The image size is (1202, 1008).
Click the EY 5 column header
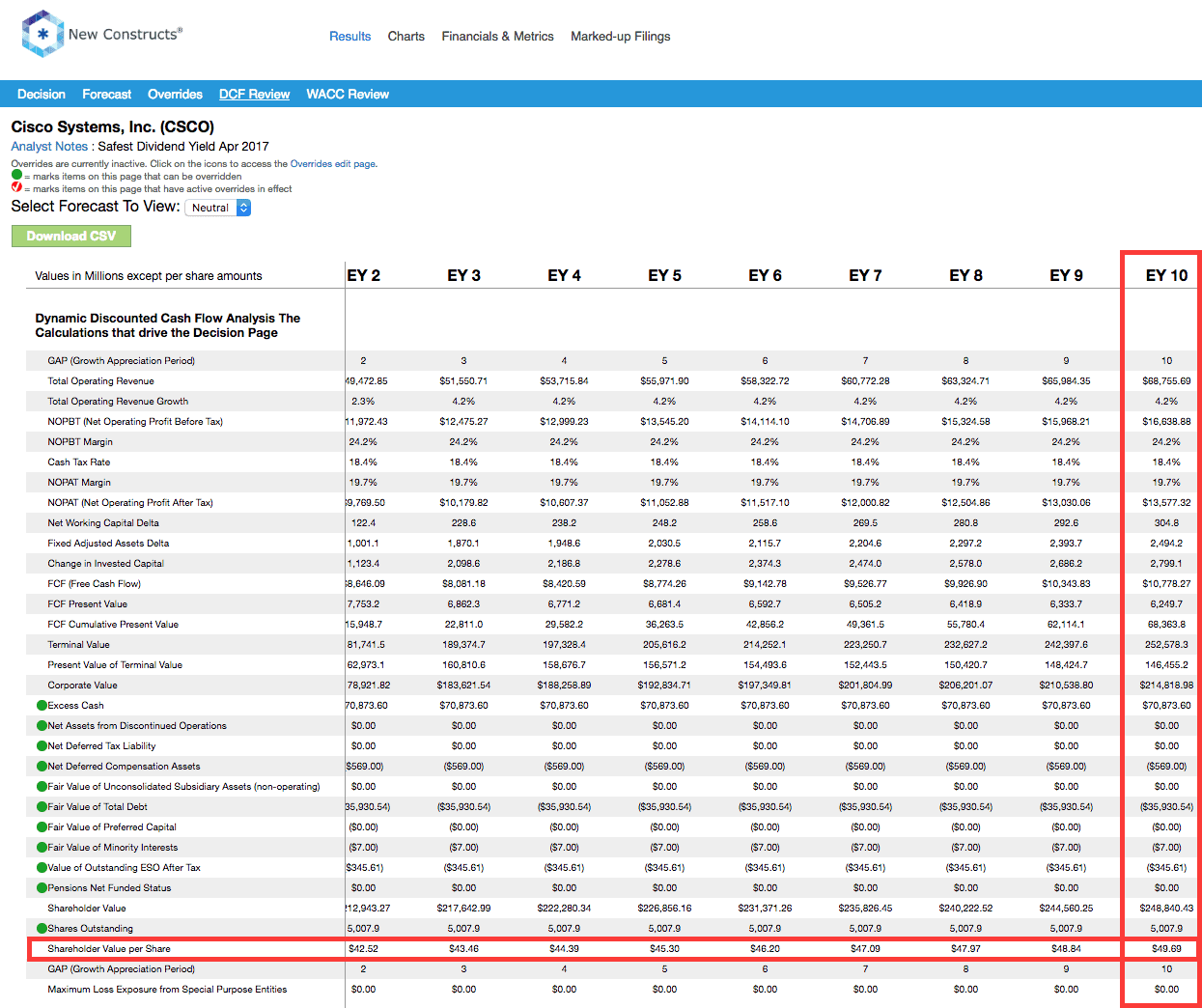click(x=665, y=276)
